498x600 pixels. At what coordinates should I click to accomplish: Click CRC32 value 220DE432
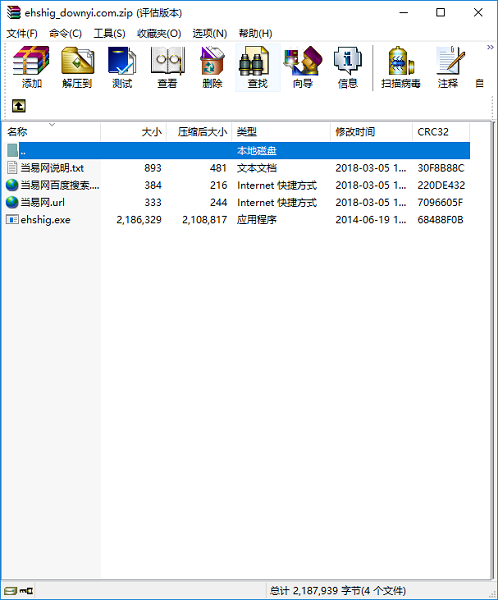441,185
